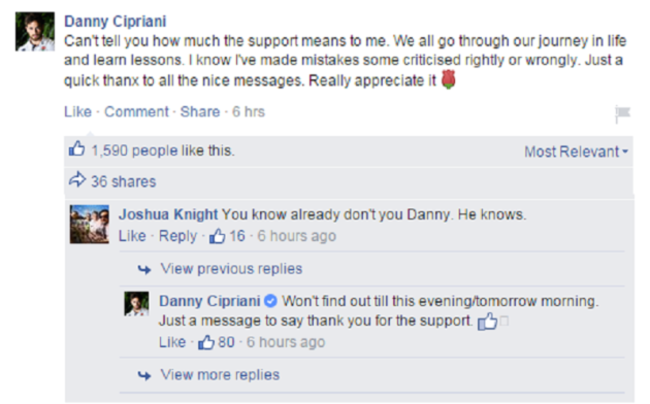Expand View more replies
650x404 pixels.
[219, 375]
